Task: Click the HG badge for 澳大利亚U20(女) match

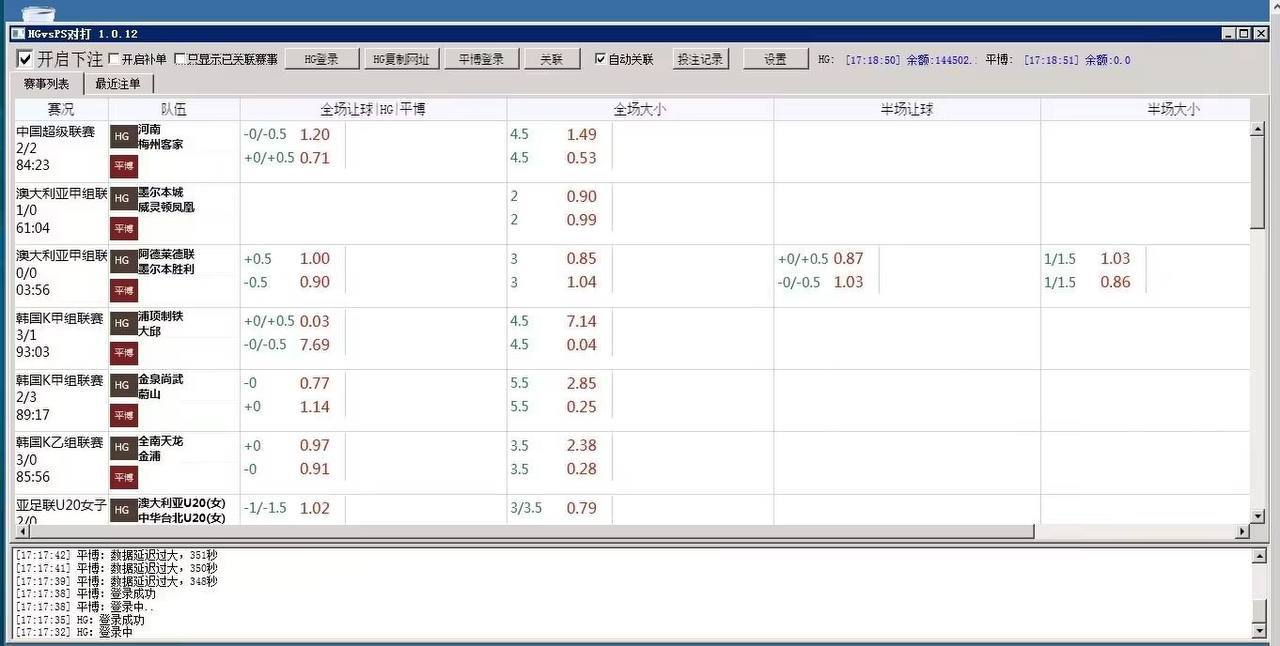Action: [x=123, y=509]
